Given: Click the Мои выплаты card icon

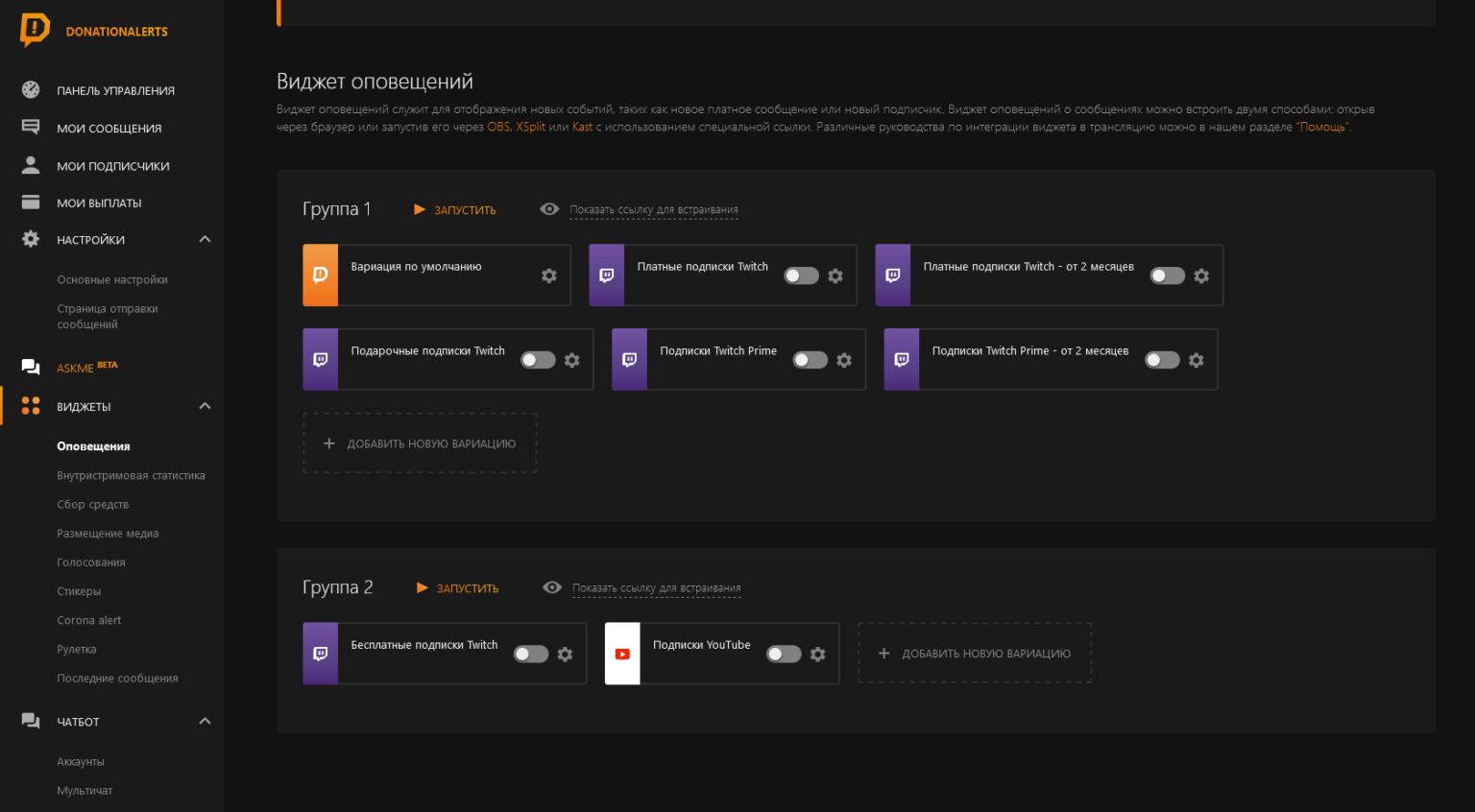Looking at the screenshot, I should pos(31,203).
